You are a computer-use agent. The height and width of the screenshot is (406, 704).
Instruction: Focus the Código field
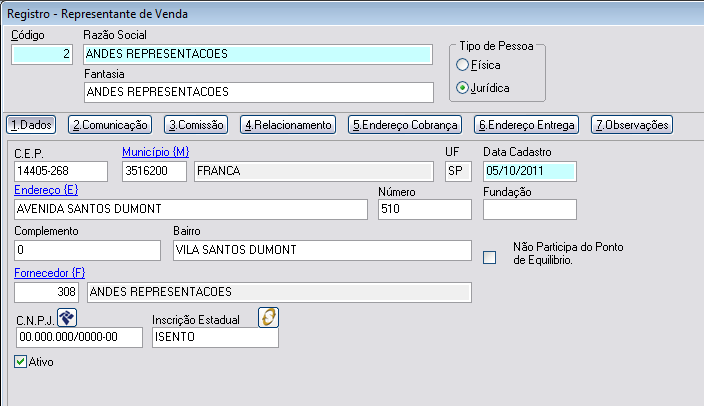point(42,54)
